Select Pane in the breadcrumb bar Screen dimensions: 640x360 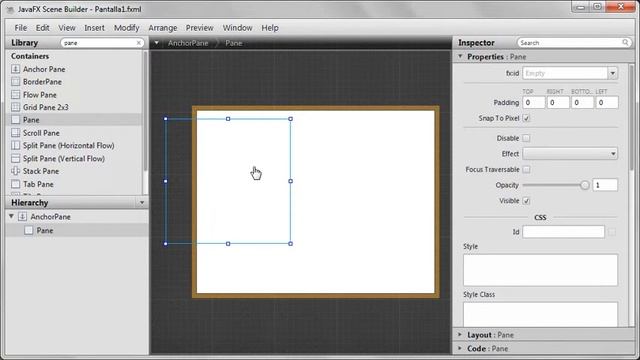(234, 43)
